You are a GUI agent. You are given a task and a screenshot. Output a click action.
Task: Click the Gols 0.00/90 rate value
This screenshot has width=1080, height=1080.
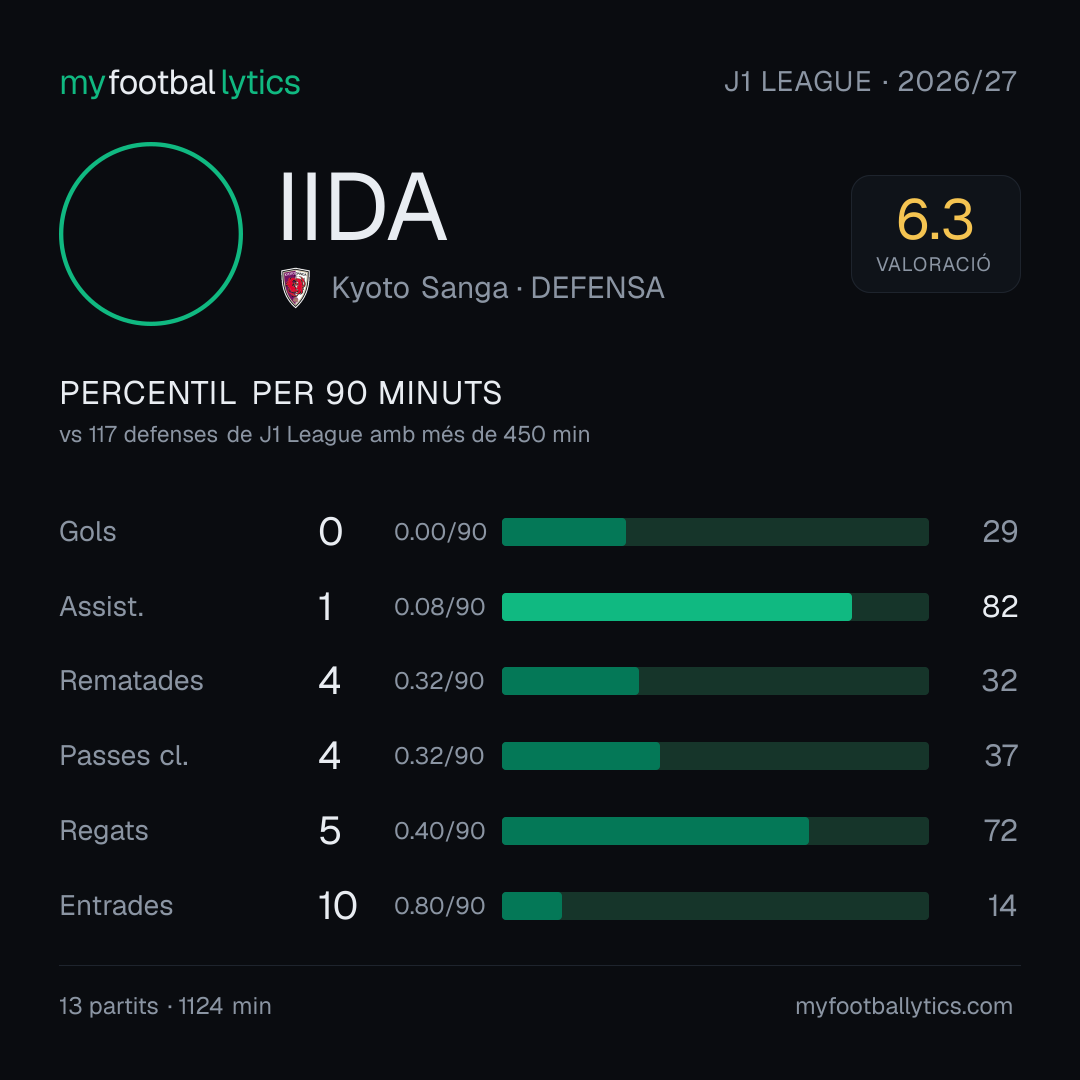click(440, 532)
